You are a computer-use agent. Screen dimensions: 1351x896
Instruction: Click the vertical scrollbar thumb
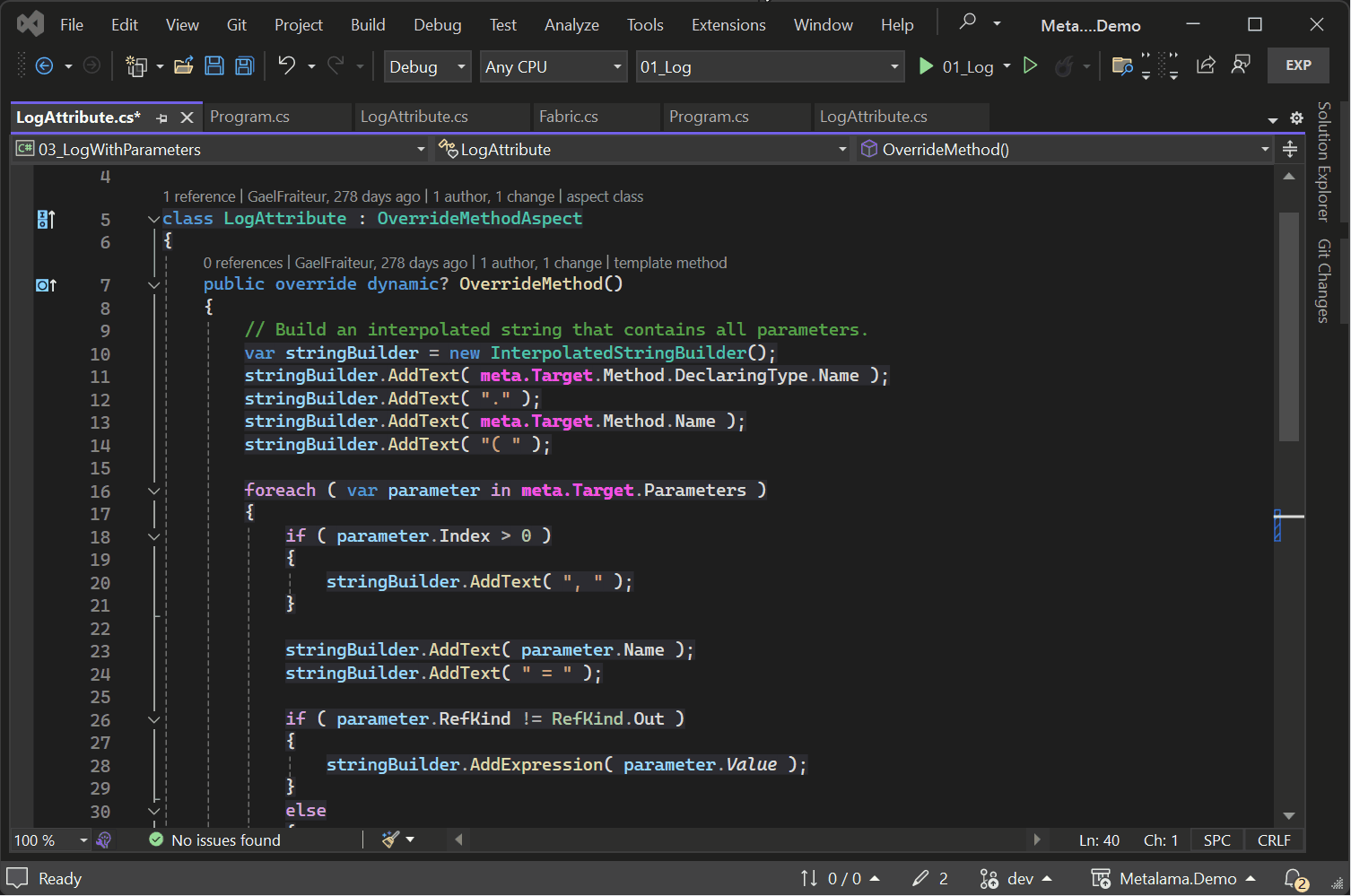click(x=1289, y=326)
